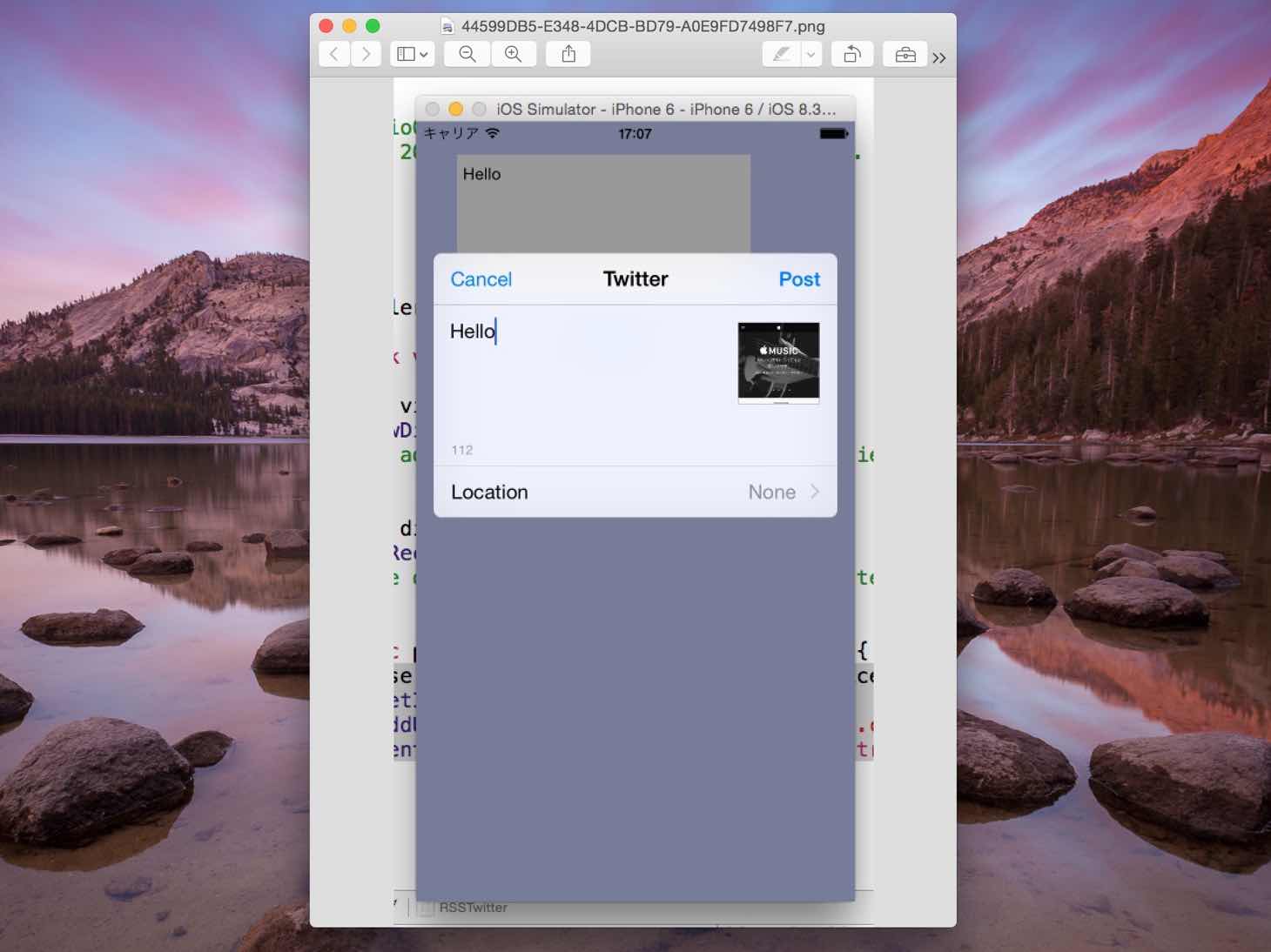Click the file proxy icon in the title bar
Viewport: 1271px width, 952px height.
pos(447,26)
